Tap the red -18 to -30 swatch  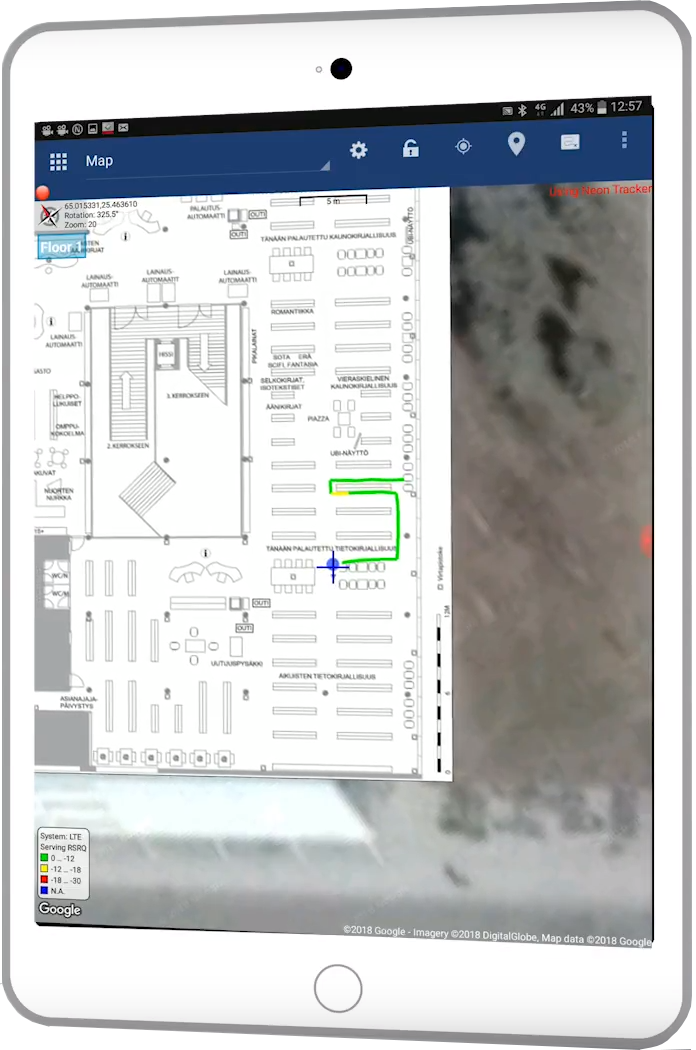(x=44, y=879)
